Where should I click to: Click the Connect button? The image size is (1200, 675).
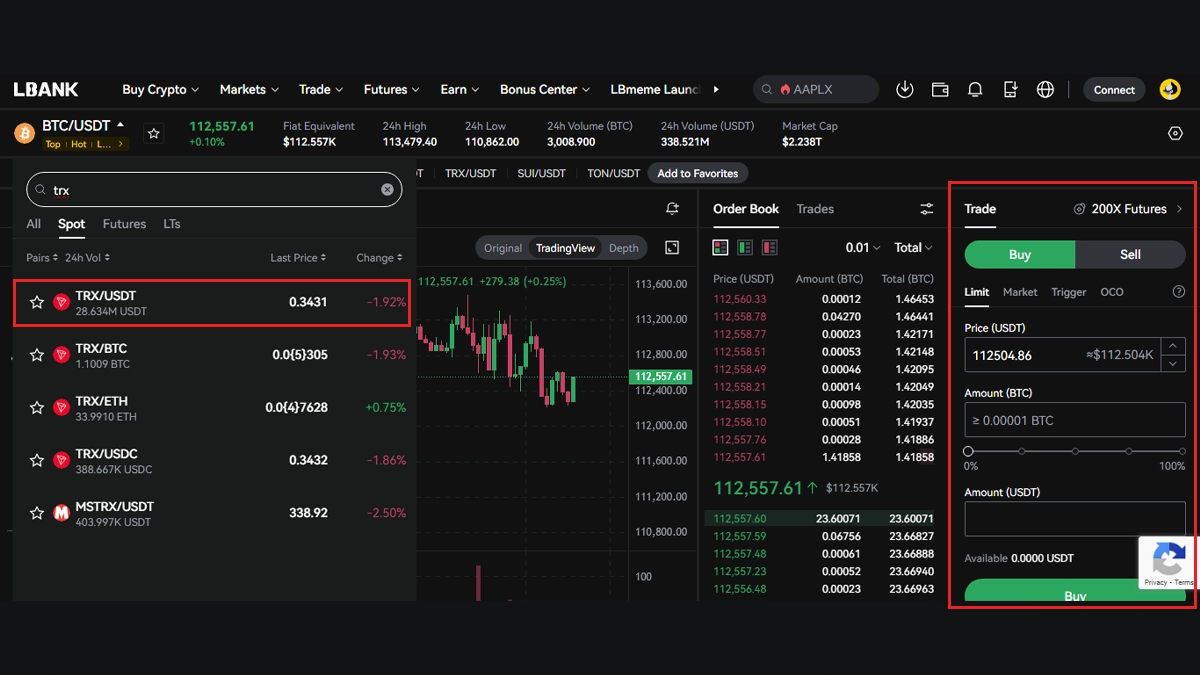point(1114,89)
